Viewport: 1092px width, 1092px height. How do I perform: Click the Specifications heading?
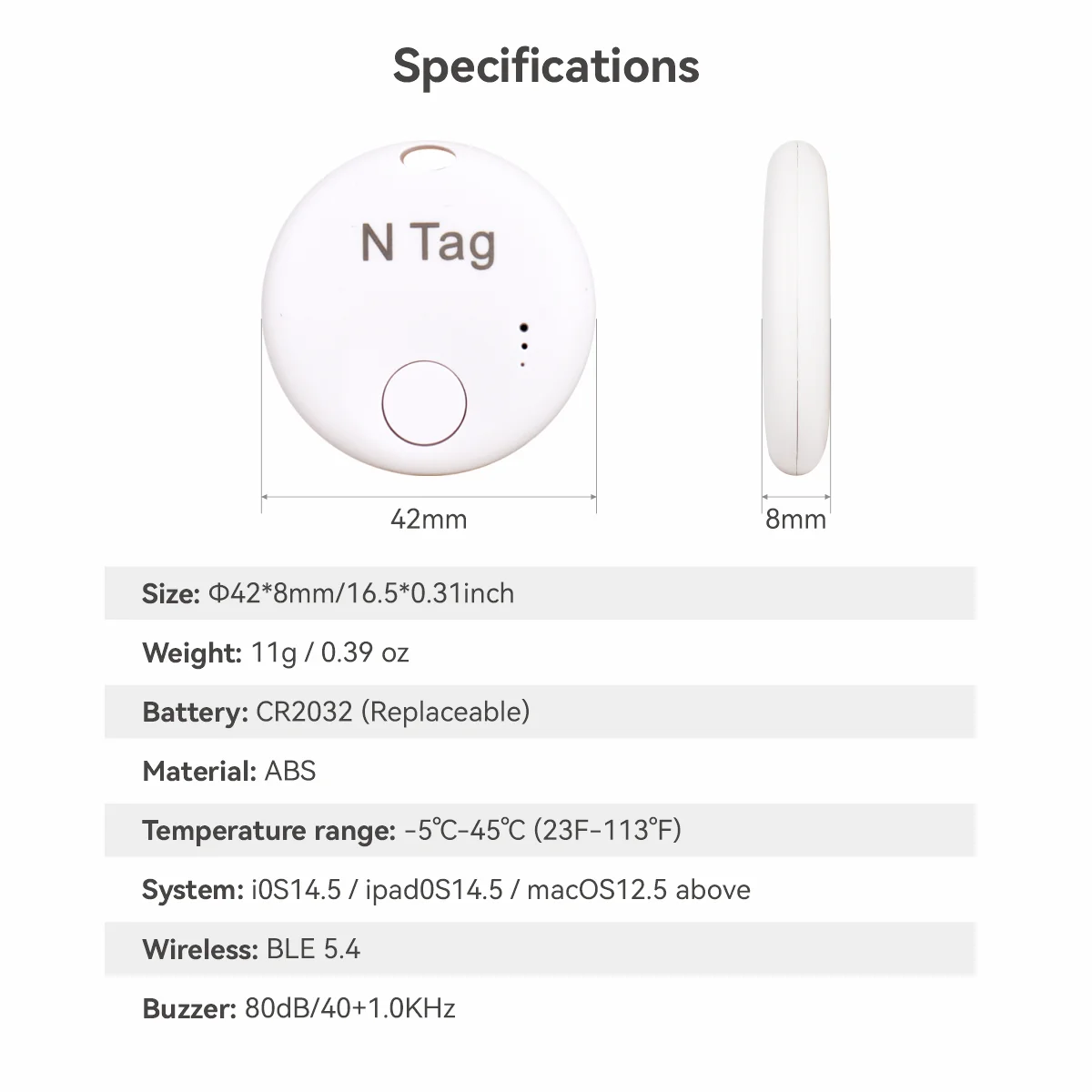click(546, 66)
